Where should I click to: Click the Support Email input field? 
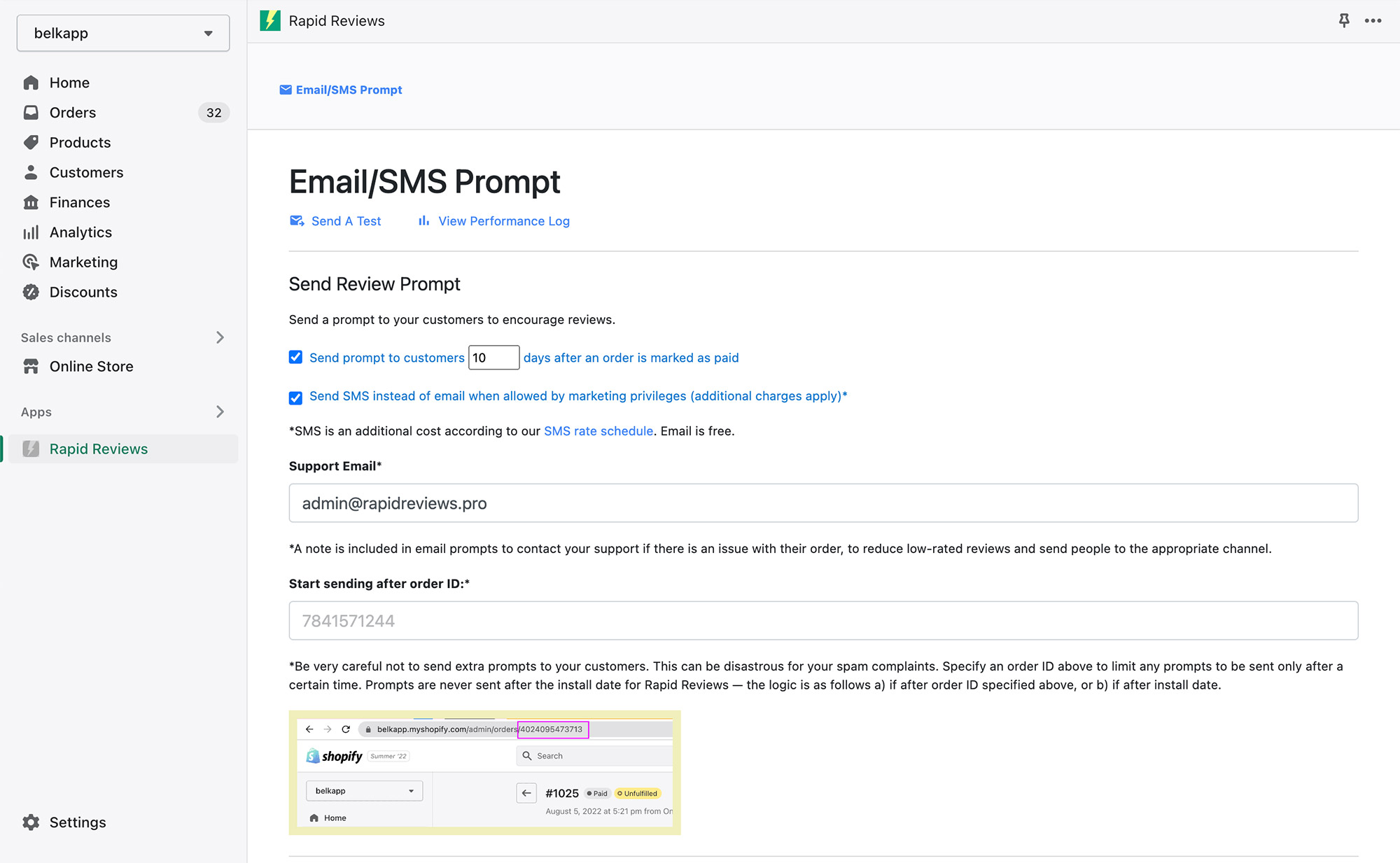click(x=823, y=503)
